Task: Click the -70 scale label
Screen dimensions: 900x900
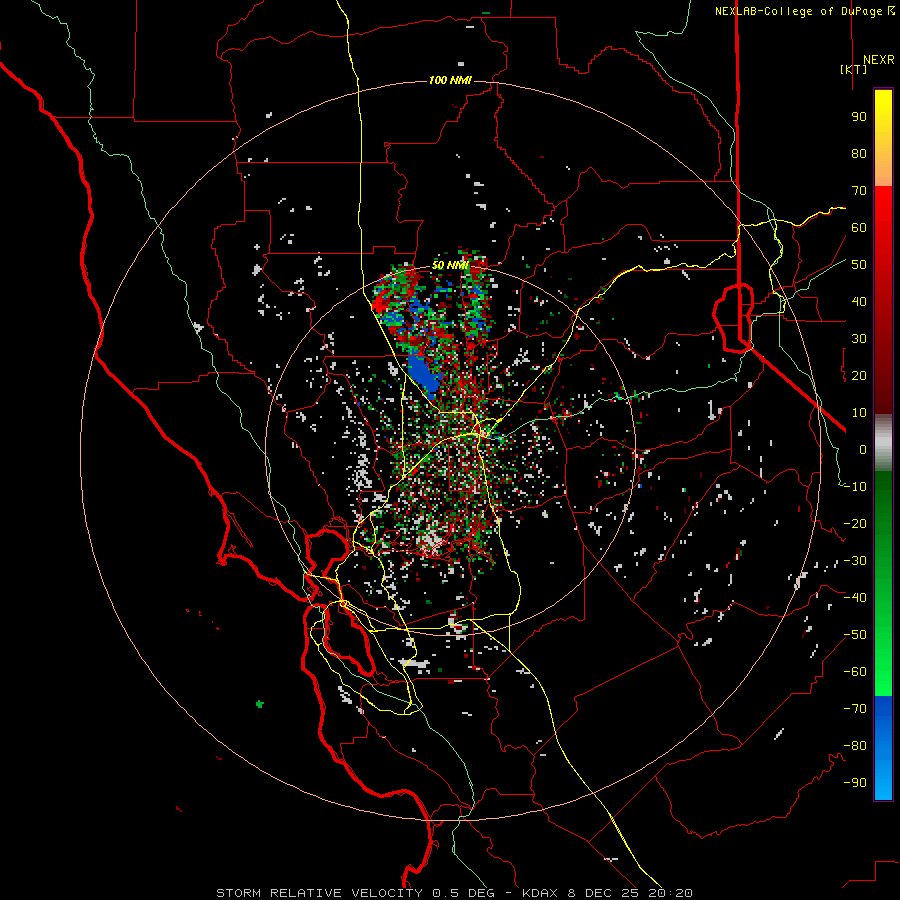Action: click(x=855, y=709)
